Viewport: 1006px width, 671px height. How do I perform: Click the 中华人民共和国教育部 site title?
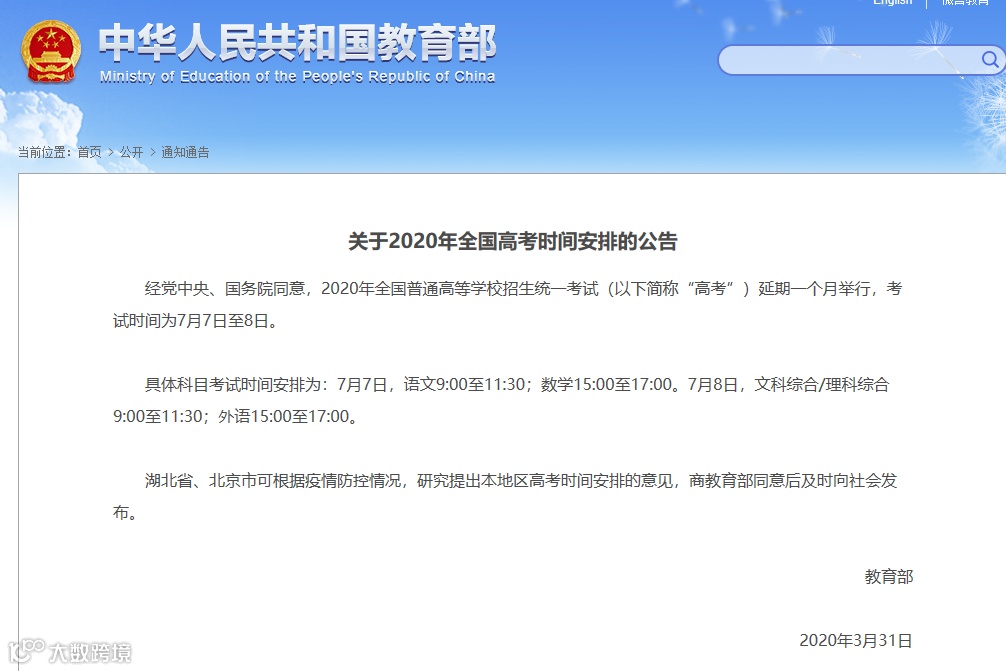tap(297, 43)
